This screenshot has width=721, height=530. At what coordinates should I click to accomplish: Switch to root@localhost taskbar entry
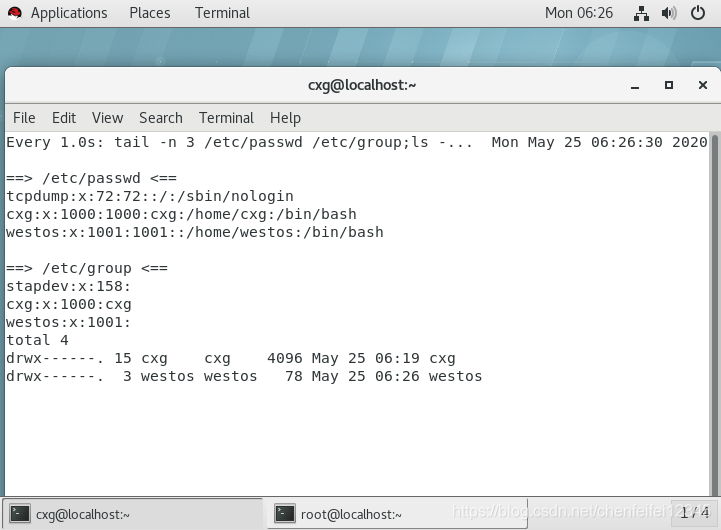[x=397, y=514]
